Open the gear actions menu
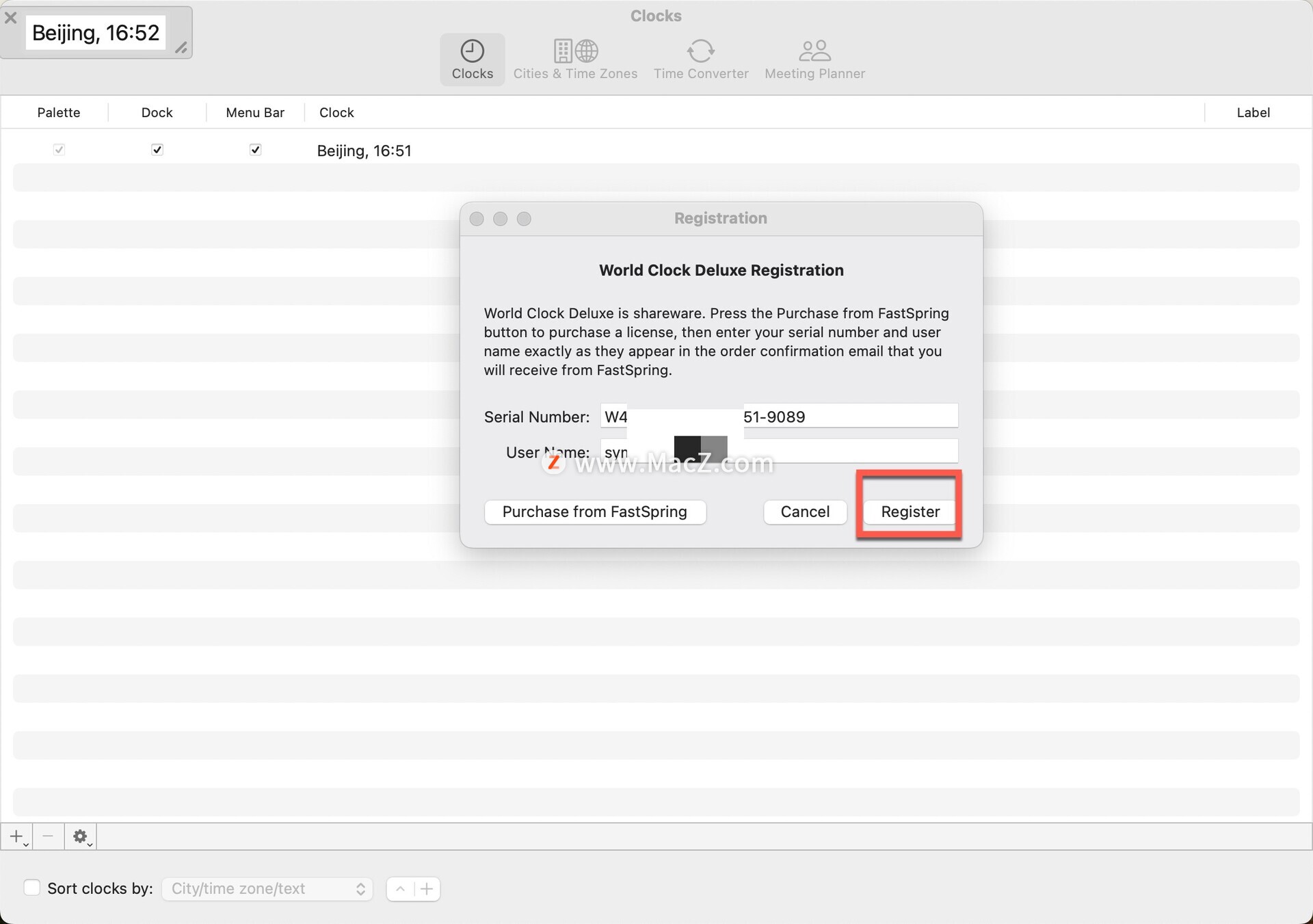The image size is (1313, 924). [x=81, y=836]
